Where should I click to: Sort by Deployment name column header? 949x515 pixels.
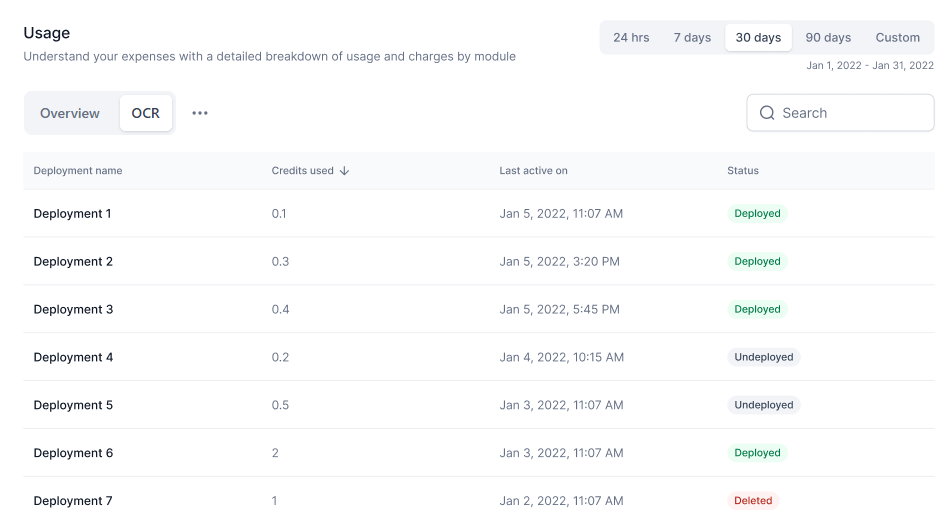click(x=77, y=171)
